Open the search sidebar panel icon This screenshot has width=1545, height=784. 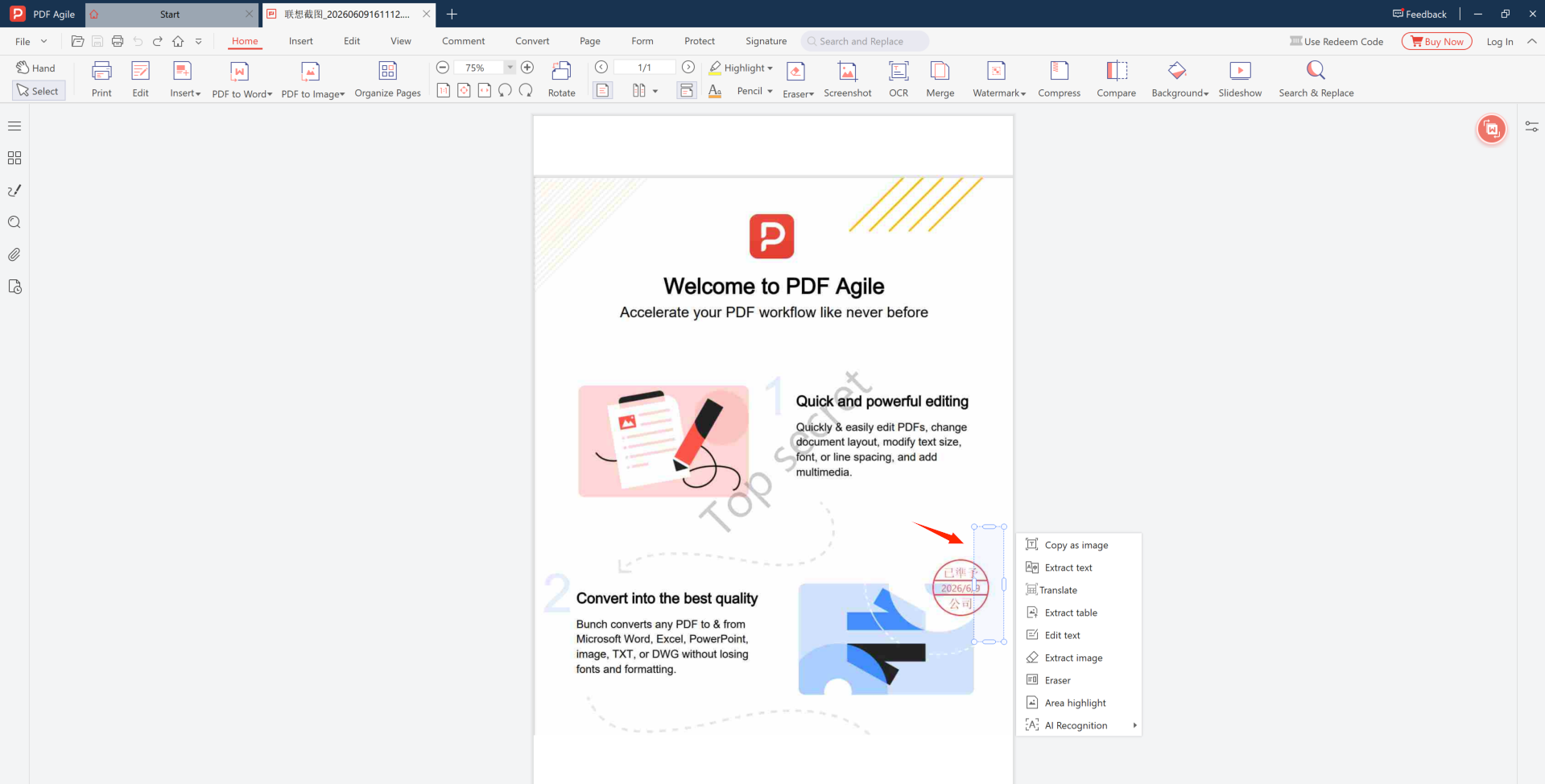[14, 222]
